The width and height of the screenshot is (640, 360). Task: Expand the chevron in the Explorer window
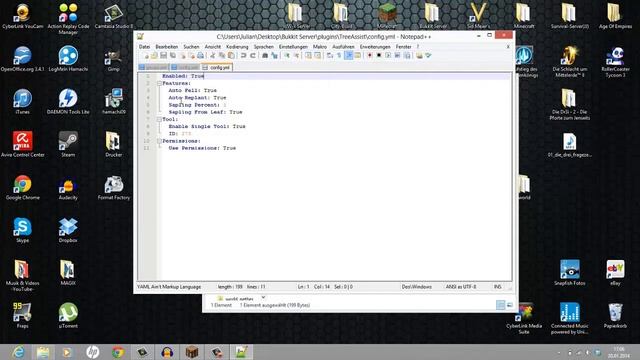(x=263, y=298)
